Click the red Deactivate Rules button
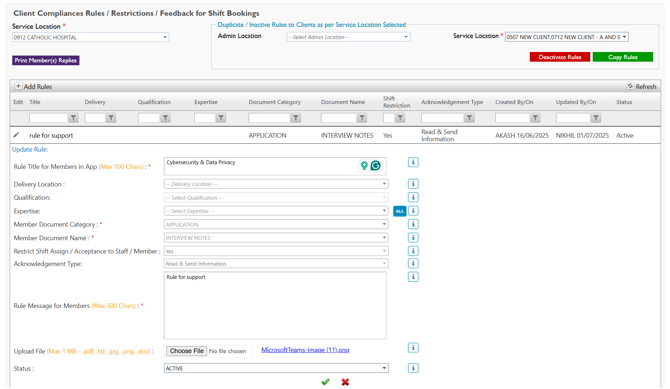The image size is (670, 389). tap(560, 57)
